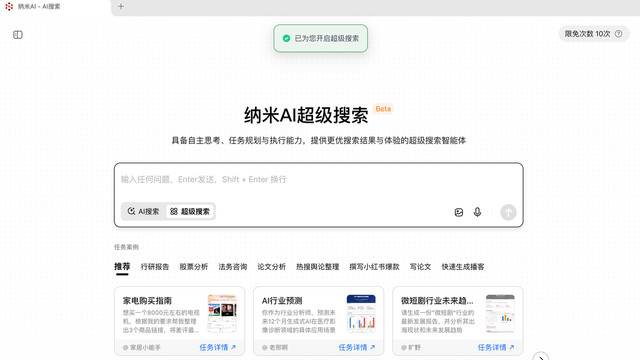Click the microphone voice input icon
Image resolution: width=640 pixels, height=360 pixels.
(477, 212)
